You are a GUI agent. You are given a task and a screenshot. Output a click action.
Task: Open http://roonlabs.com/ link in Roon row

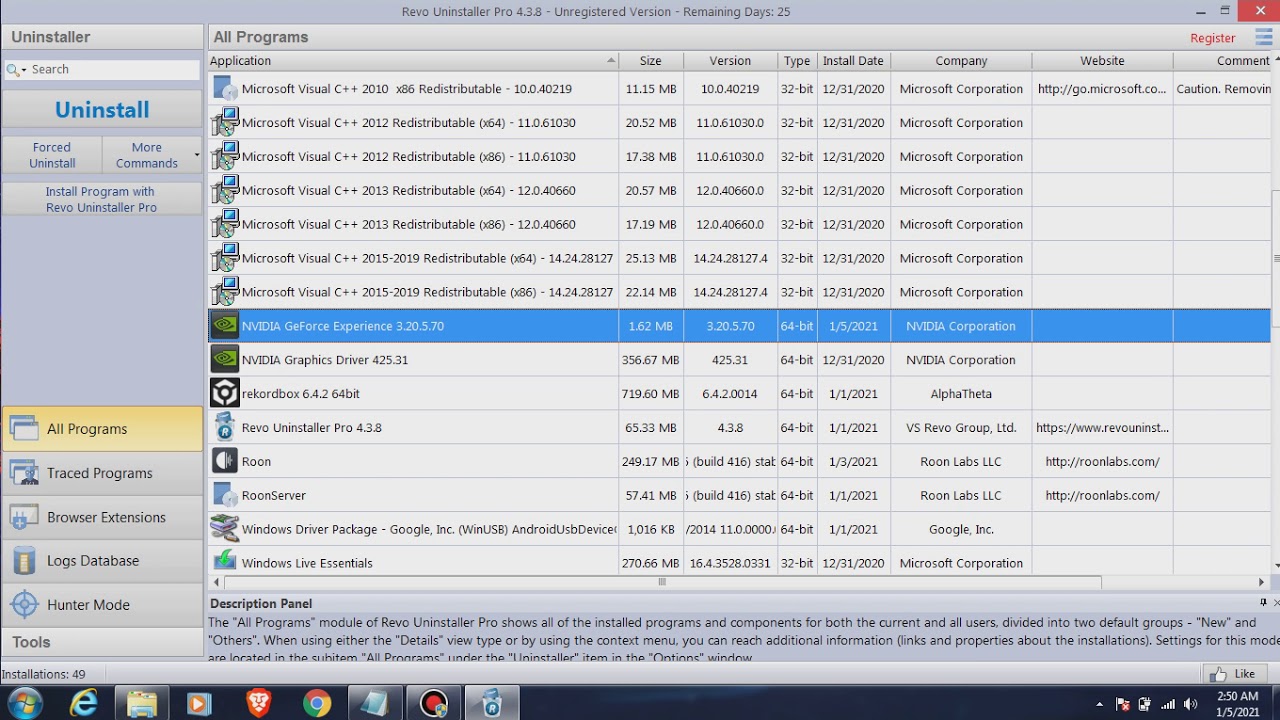point(1102,461)
